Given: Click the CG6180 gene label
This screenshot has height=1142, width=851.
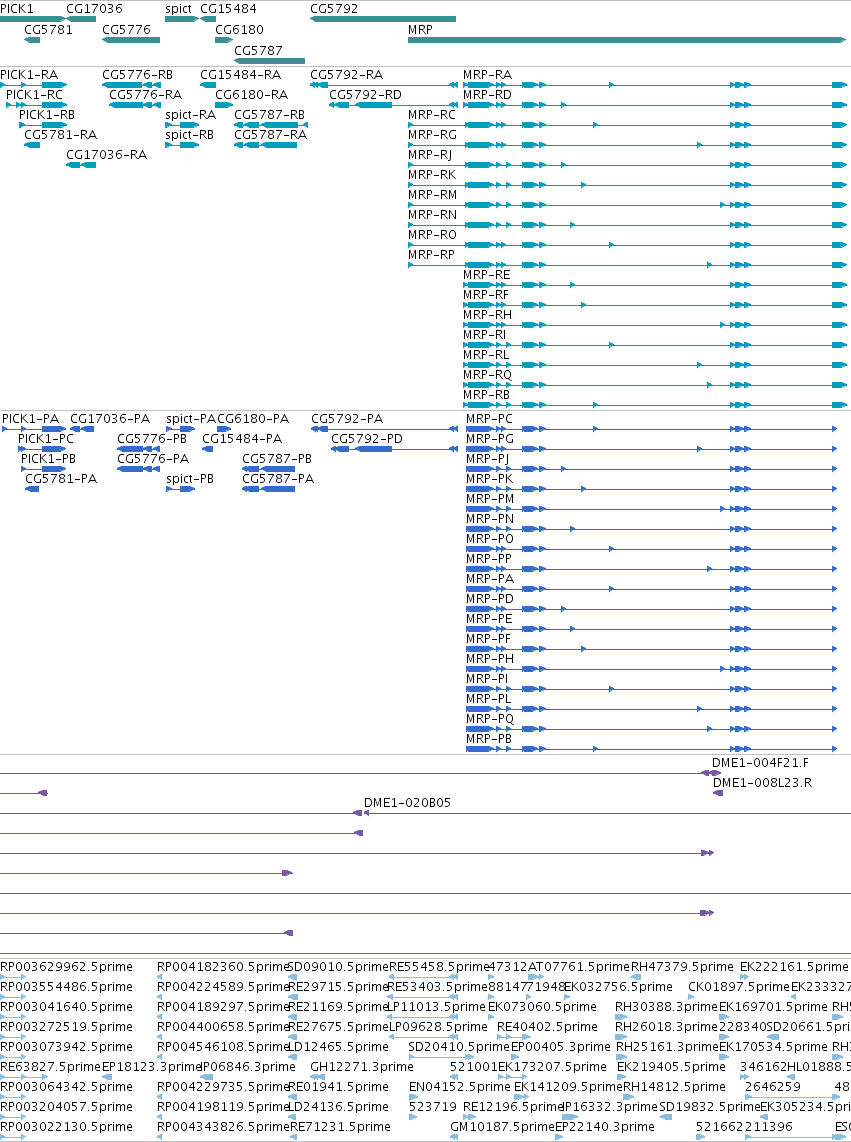Looking at the screenshot, I should click(239, 30).
